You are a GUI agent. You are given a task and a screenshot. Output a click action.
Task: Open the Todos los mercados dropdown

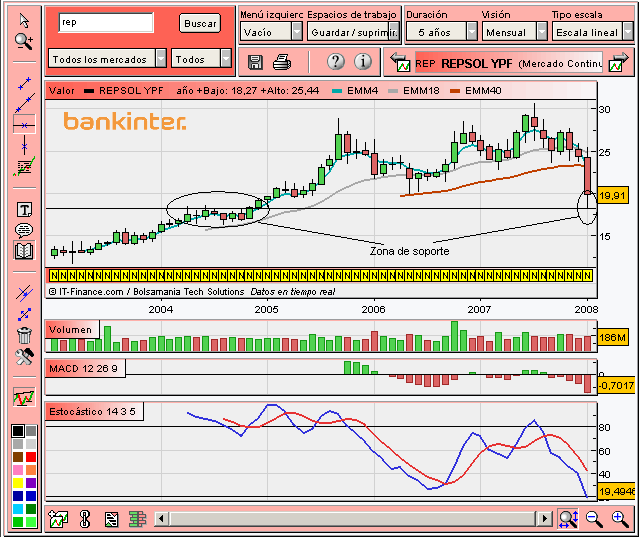[107, 59]
